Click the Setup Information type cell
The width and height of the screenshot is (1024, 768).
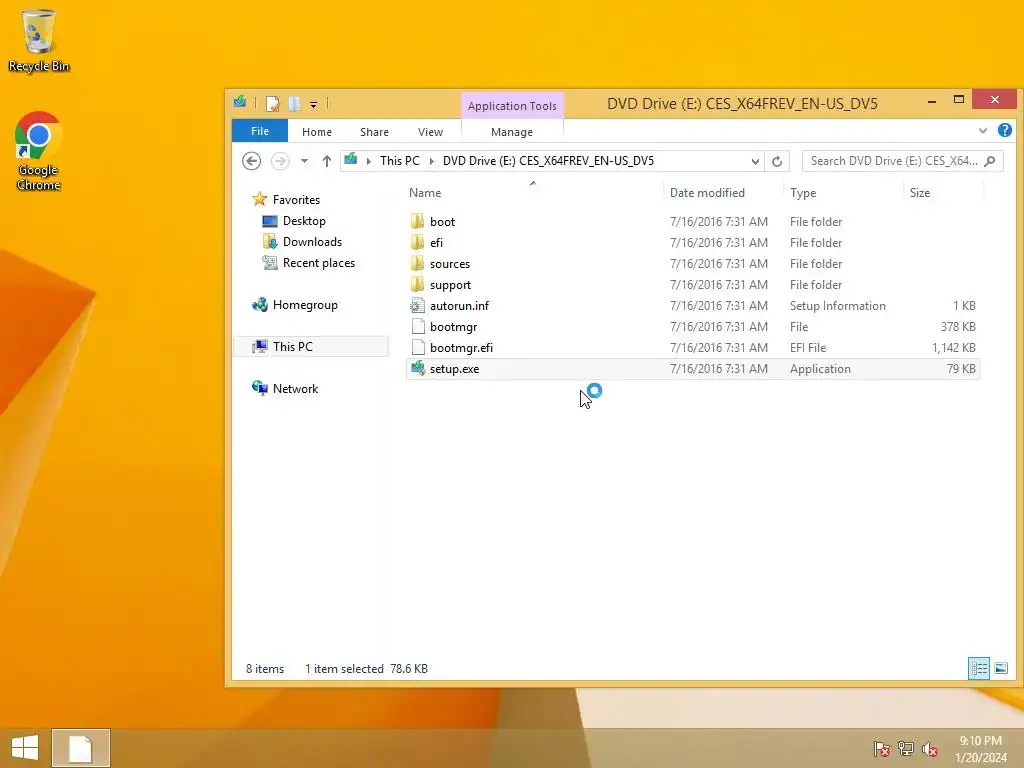[837, 306]
